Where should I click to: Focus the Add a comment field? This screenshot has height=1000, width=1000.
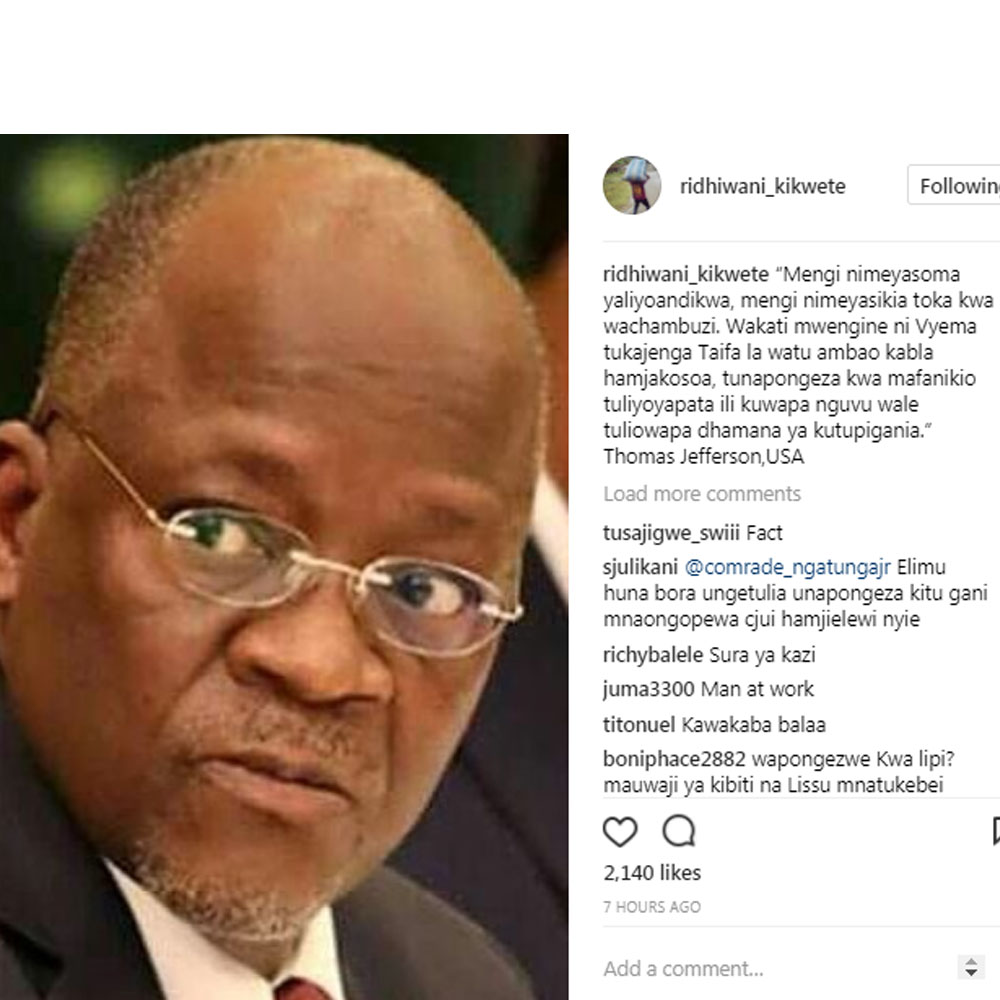coord(778,968)
